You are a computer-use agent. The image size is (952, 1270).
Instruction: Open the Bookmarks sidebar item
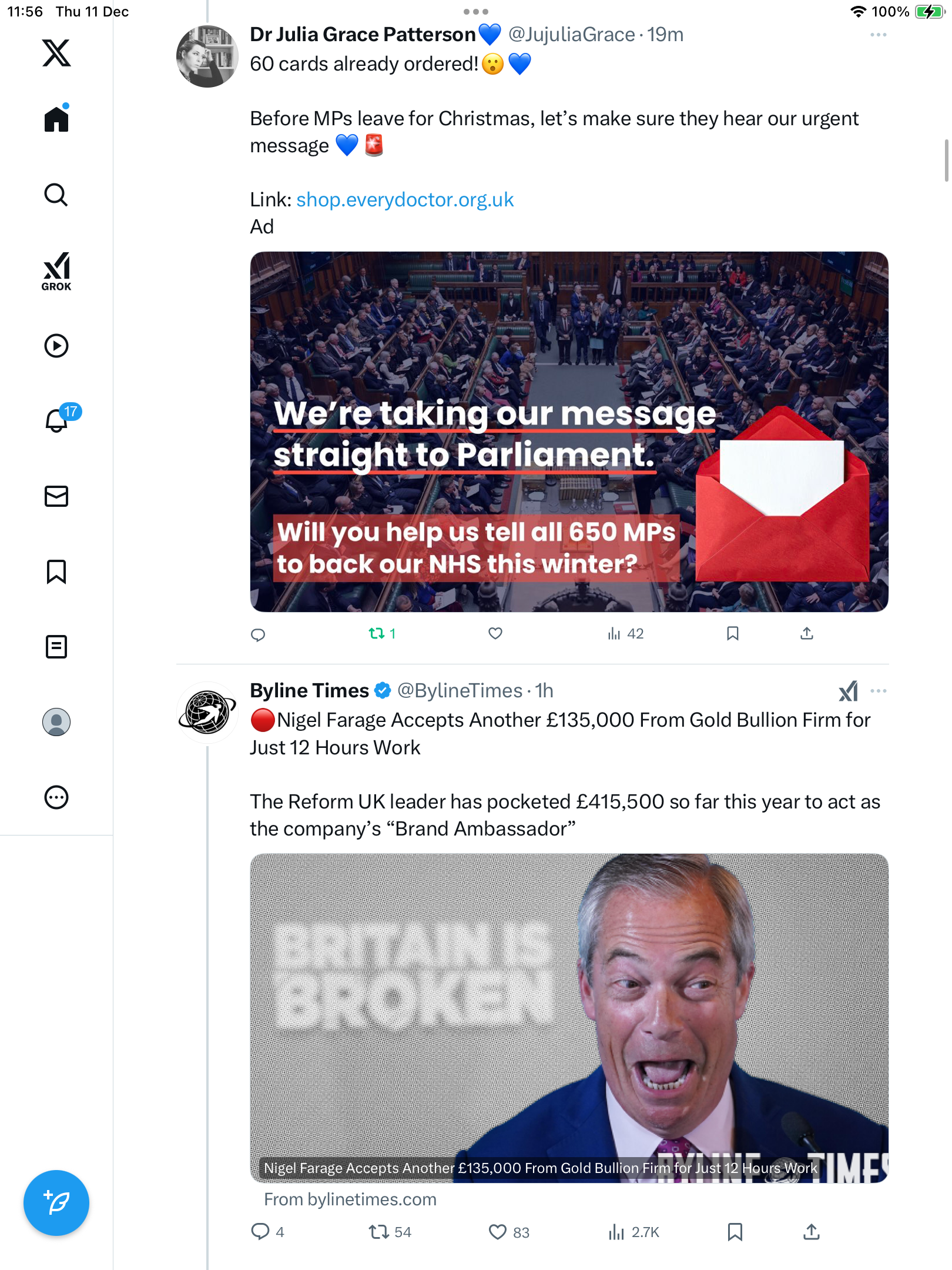click(56, 571)
